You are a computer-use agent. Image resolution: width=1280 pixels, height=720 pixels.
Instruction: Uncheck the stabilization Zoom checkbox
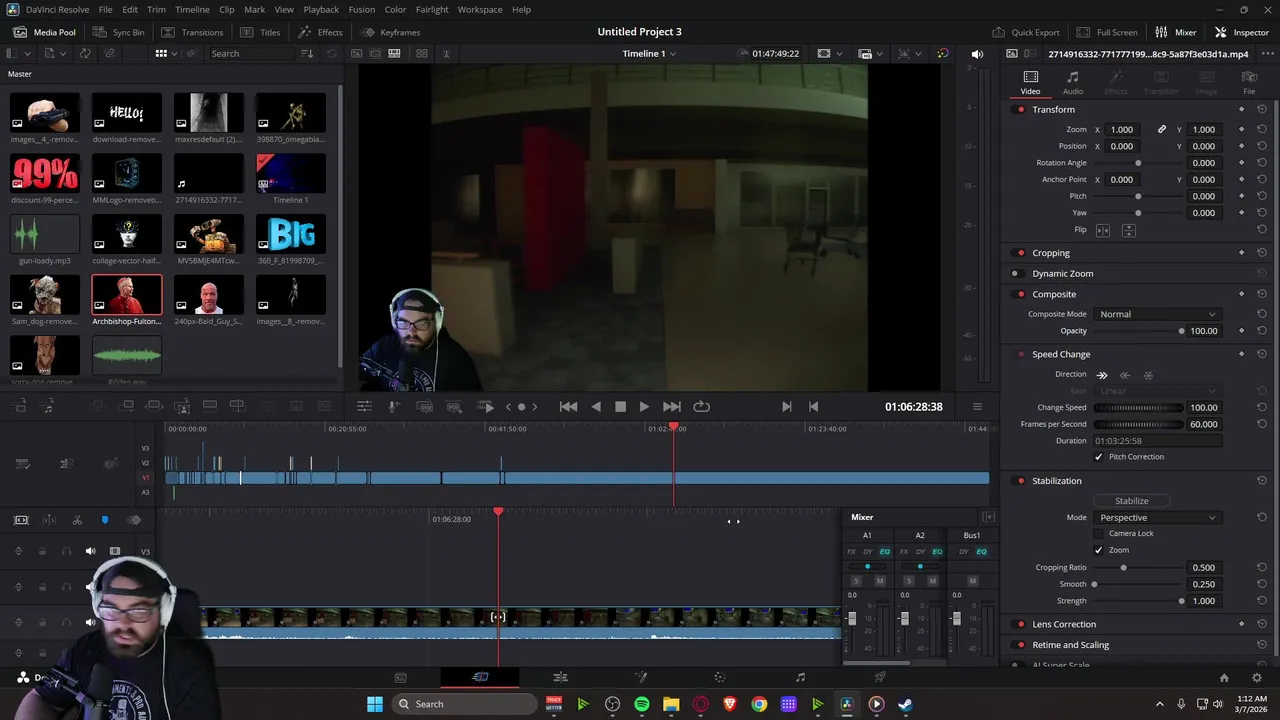click(1099, 550)
